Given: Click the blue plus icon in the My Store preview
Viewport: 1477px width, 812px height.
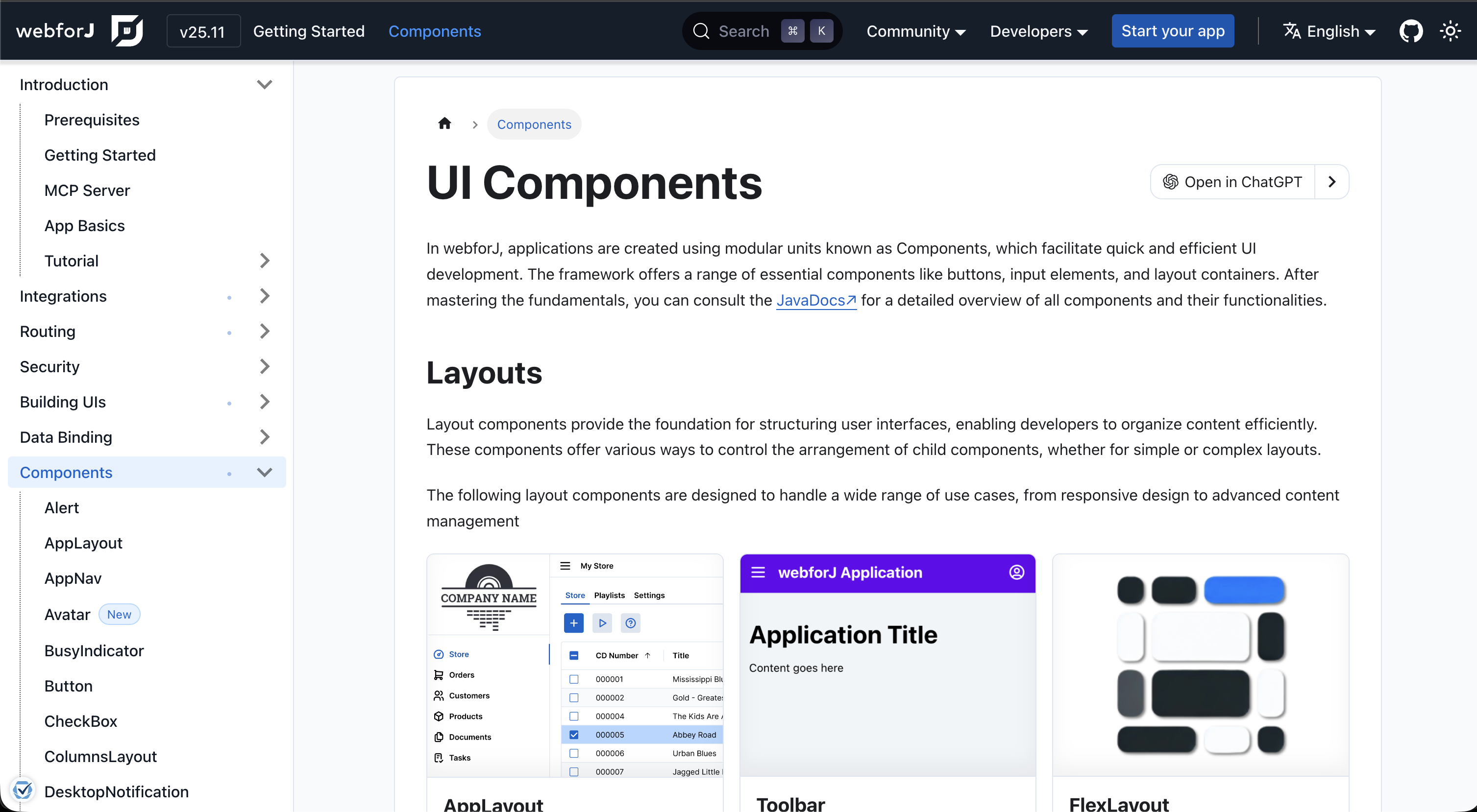Looking at the screenshot, I should 573,623.
